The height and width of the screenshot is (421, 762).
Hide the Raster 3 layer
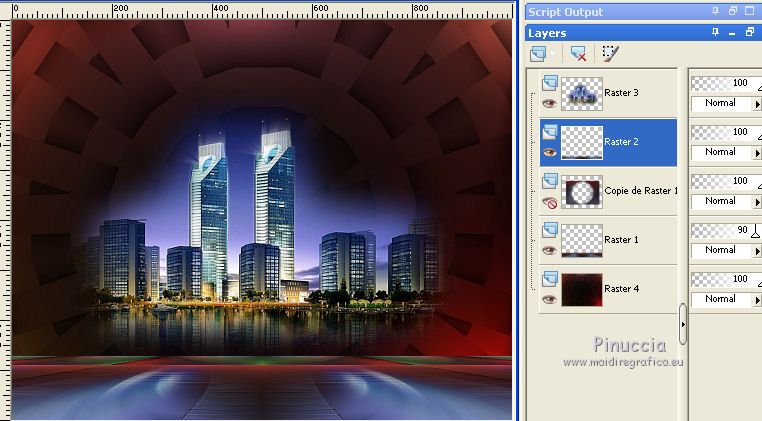click(x=549, y=103)
